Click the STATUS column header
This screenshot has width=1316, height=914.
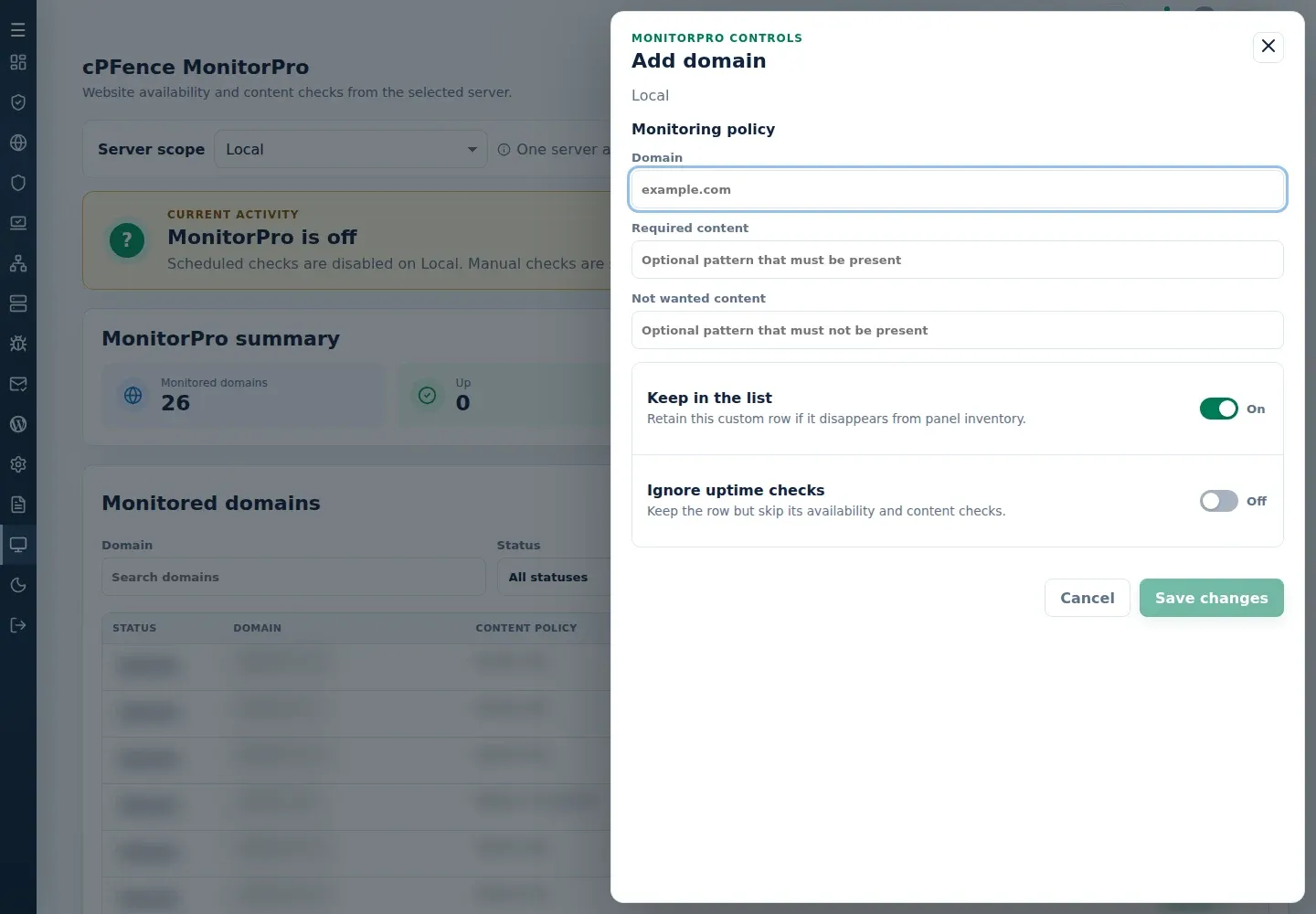click(134, 628)
